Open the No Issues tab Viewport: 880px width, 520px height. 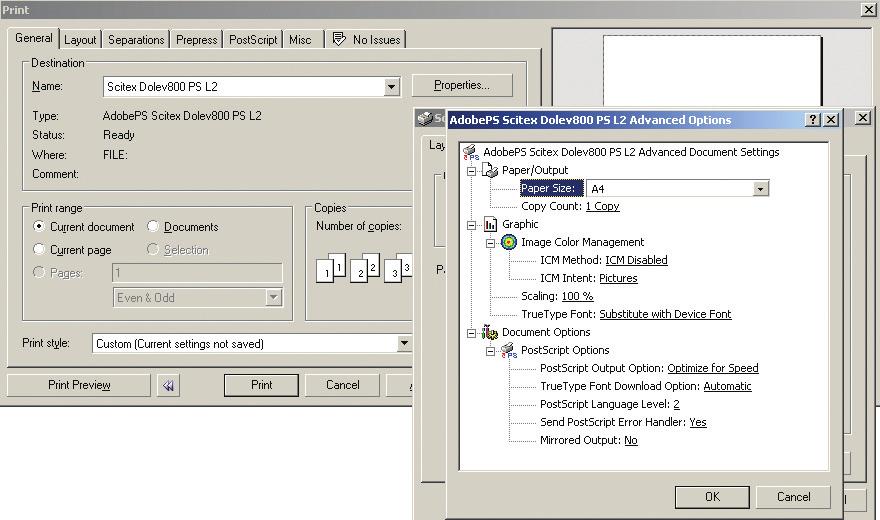[x=366, y=40]
